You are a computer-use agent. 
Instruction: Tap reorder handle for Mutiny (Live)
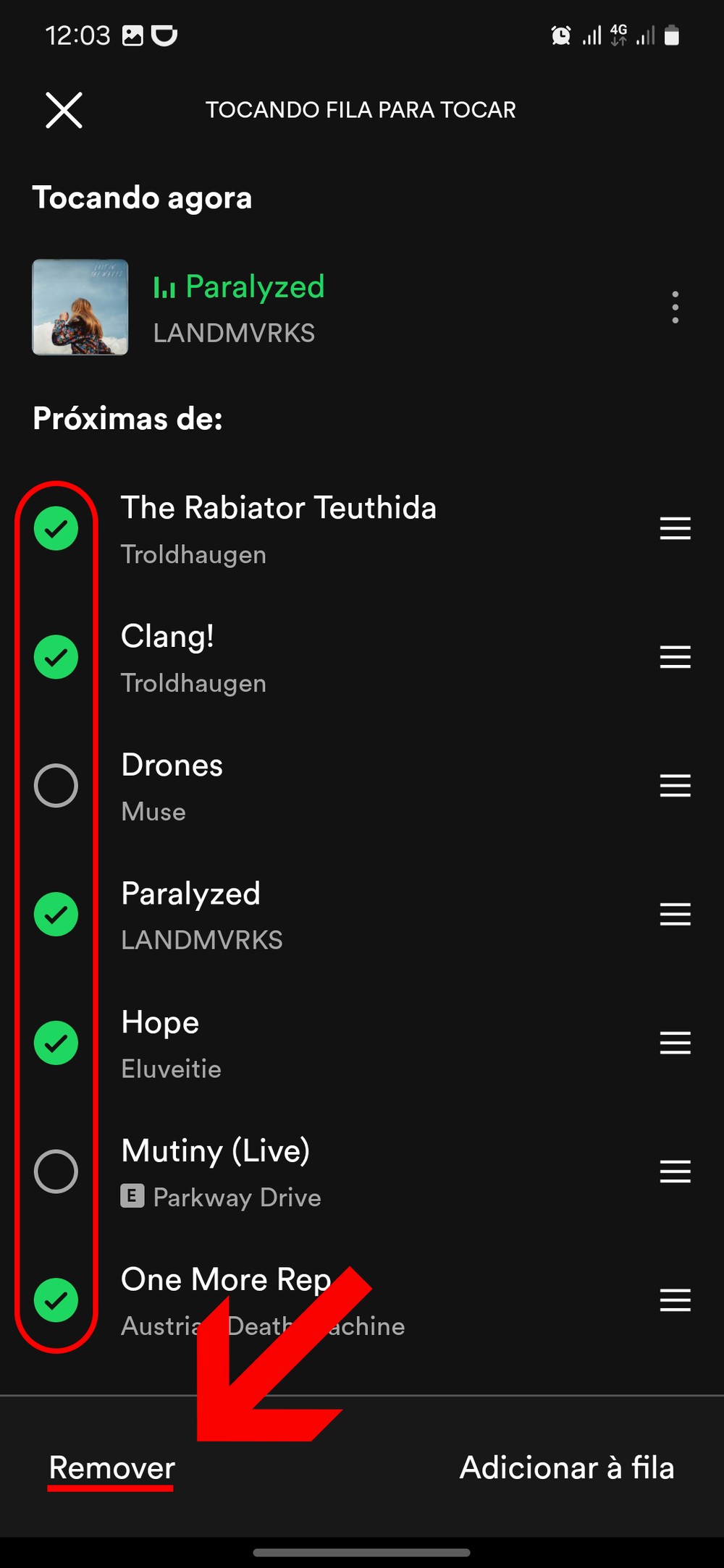[x=675, y=1171]
